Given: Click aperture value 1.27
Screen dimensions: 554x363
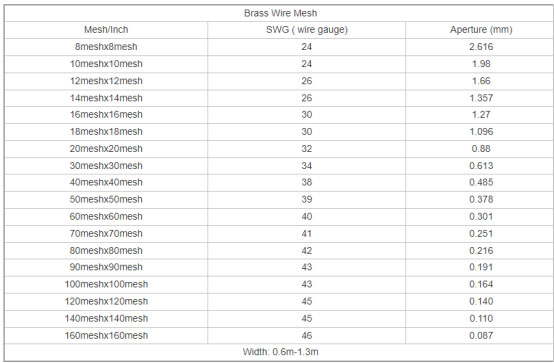Looking at the screenshot, I should click(481, 115).
